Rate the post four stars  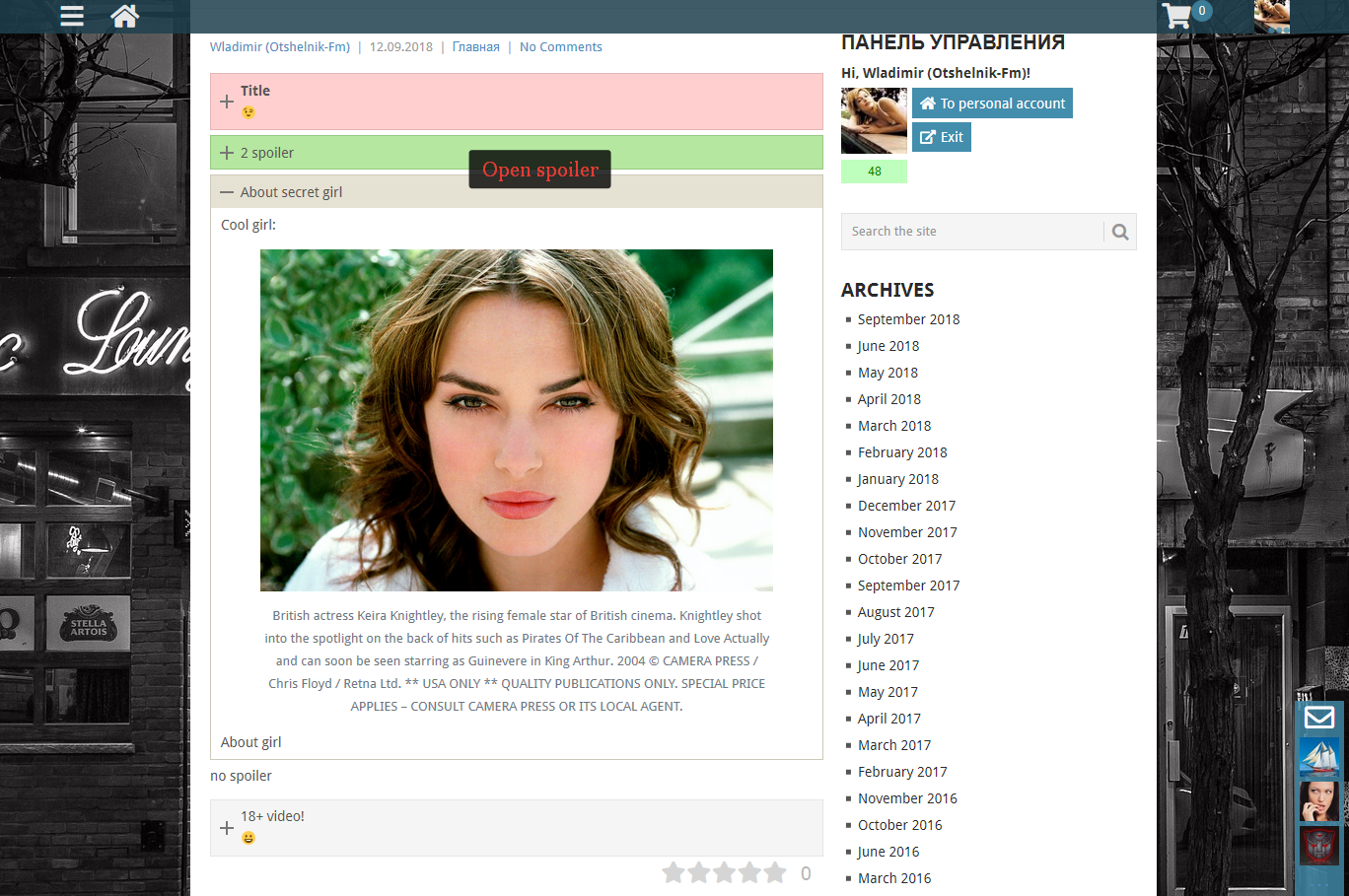pyautogui.click(x=750, y=872)
